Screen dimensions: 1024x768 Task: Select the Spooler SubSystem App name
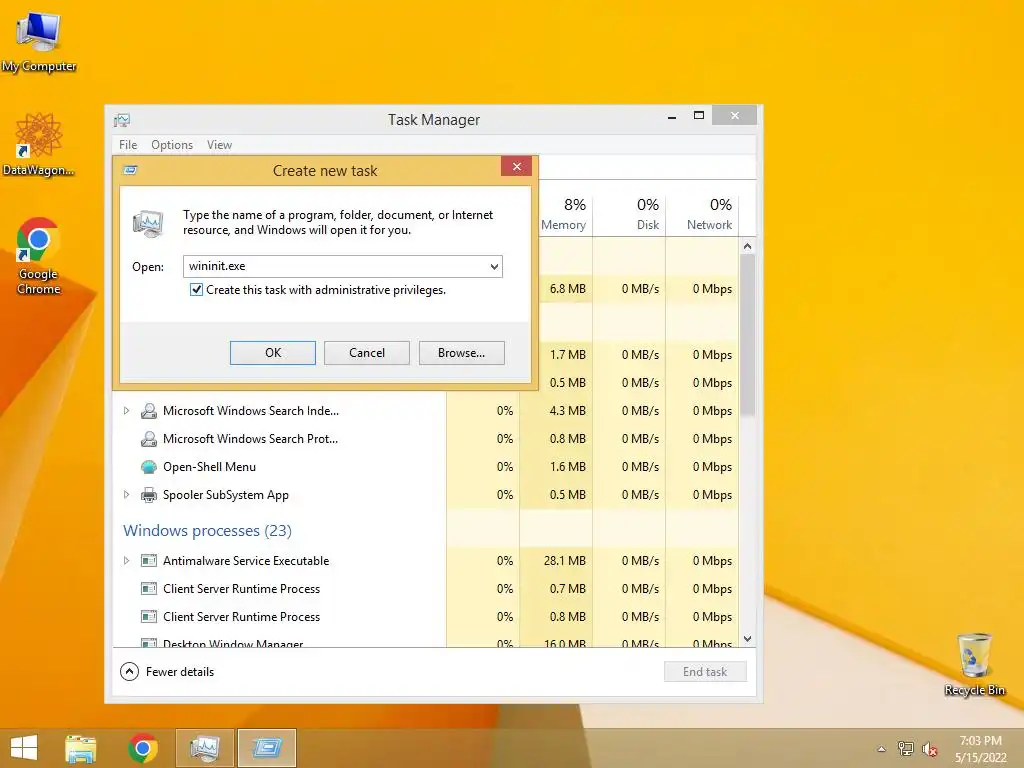click(226, 495)
